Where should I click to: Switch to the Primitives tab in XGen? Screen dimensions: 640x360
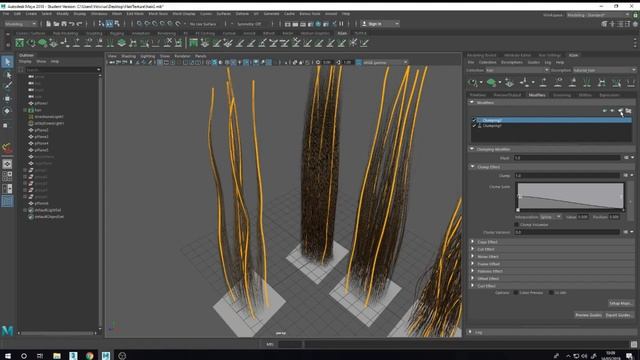click(x=478, y=95)
